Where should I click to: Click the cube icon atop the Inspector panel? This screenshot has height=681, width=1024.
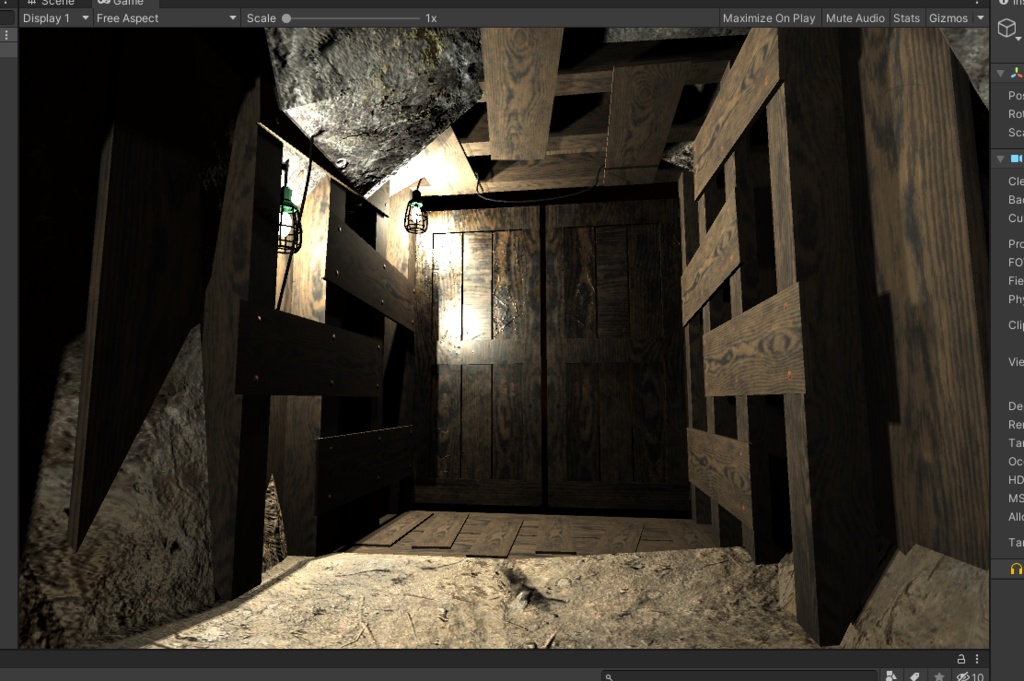1005,29
